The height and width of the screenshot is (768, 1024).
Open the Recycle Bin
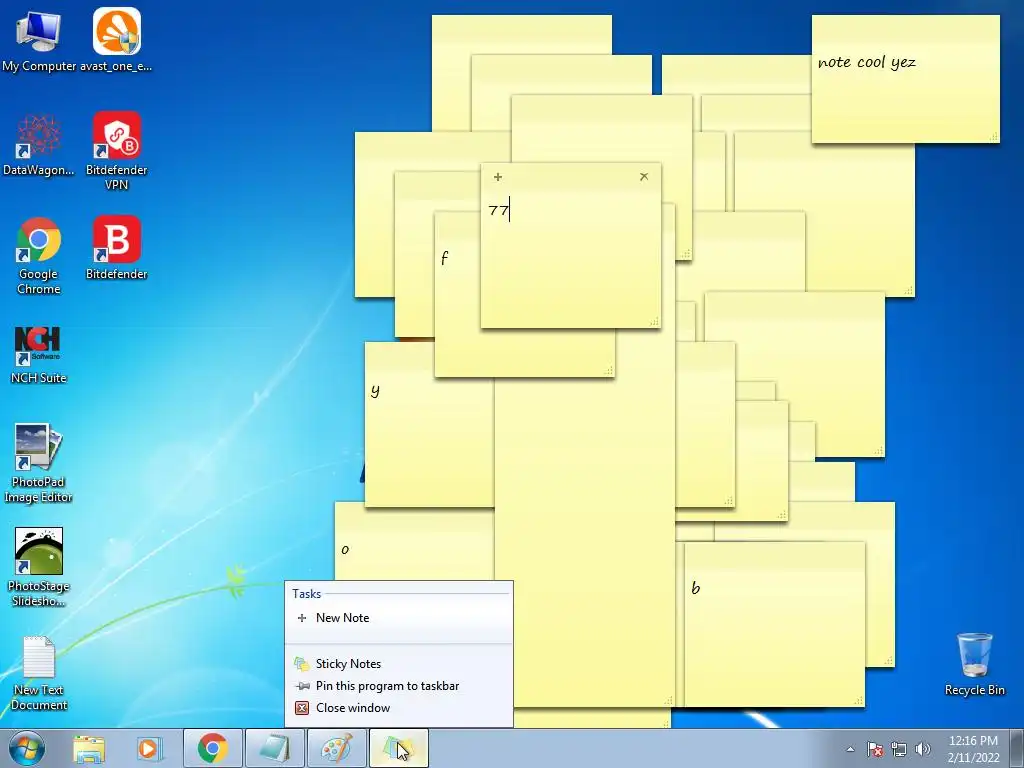tap(974, 664)
